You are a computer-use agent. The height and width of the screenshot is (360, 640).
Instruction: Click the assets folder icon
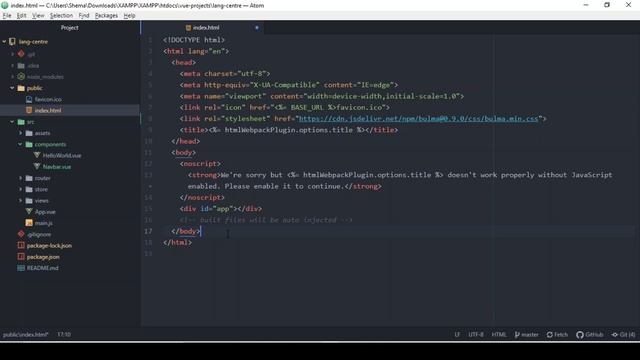coord(29,133)
